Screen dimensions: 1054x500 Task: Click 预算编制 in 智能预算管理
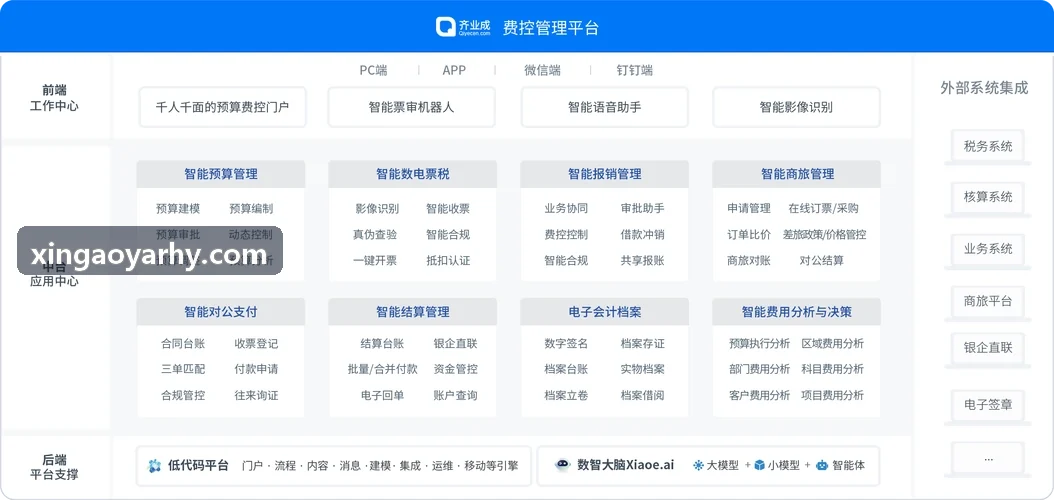[x=251, y=209]
